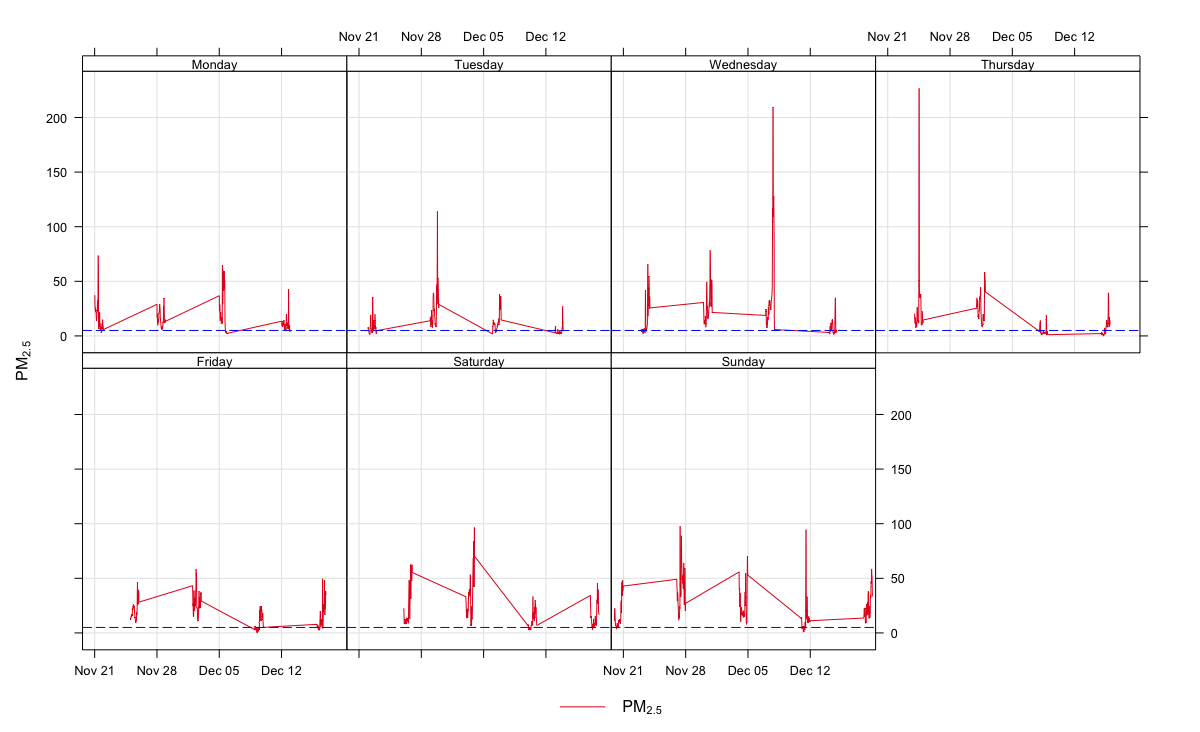The image size is (1200, 732).
Task: Choose the Saturday panel strip label
Action: pos(478,362)
